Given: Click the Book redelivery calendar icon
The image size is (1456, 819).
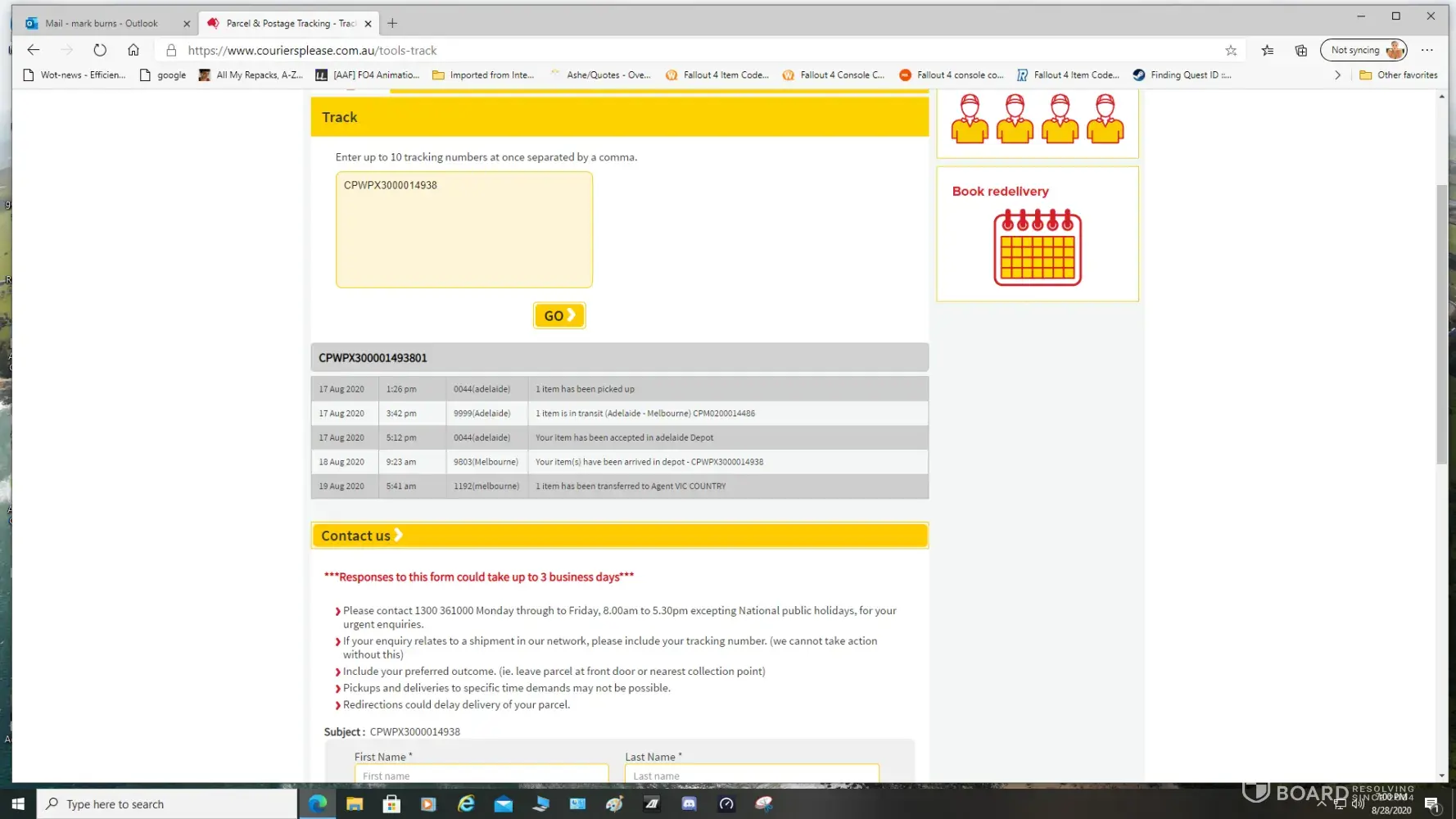Looking at the screenshot, I should [x=1037, y=247].
